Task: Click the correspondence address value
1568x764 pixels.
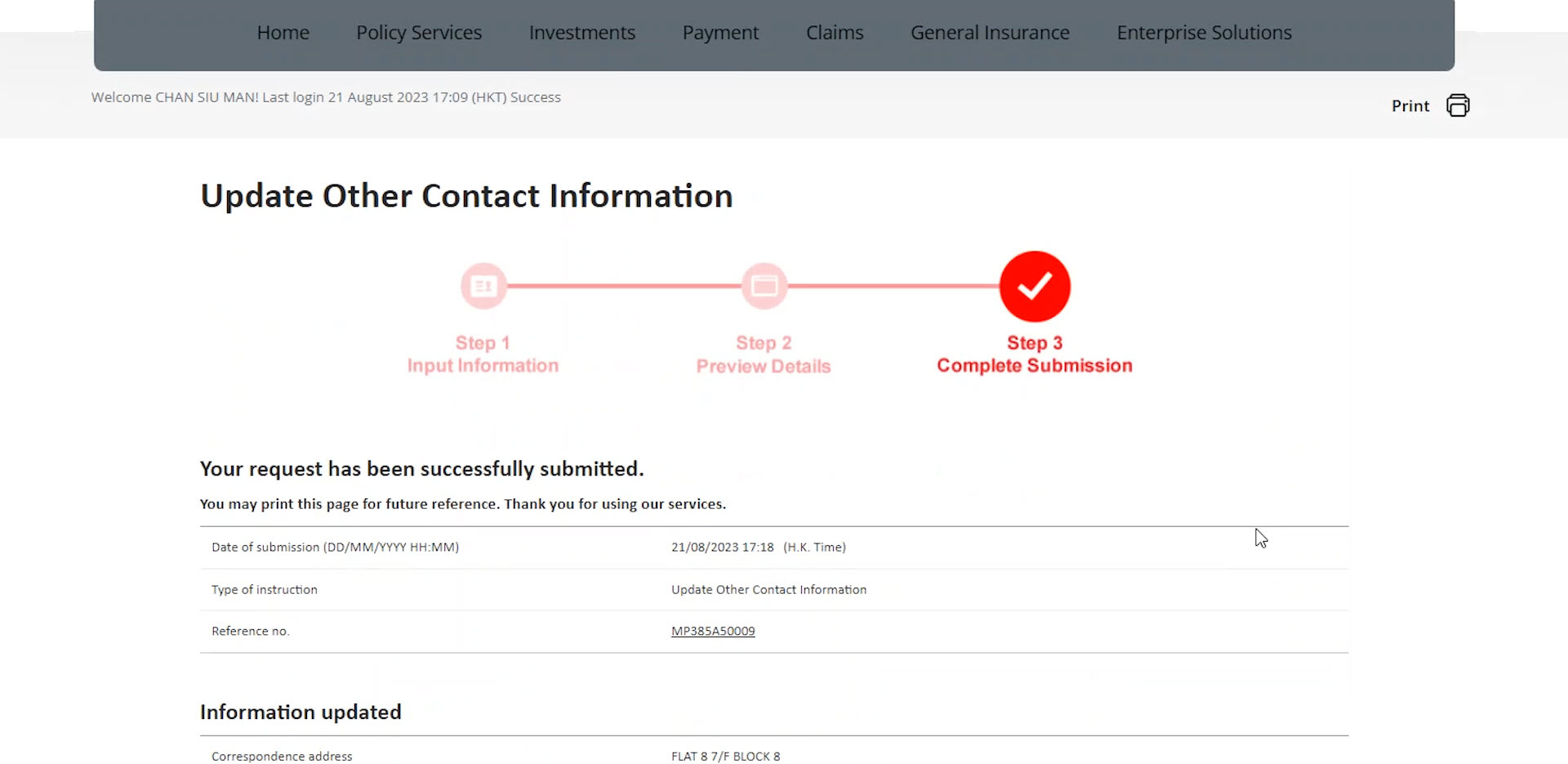Action: (725, 756)
